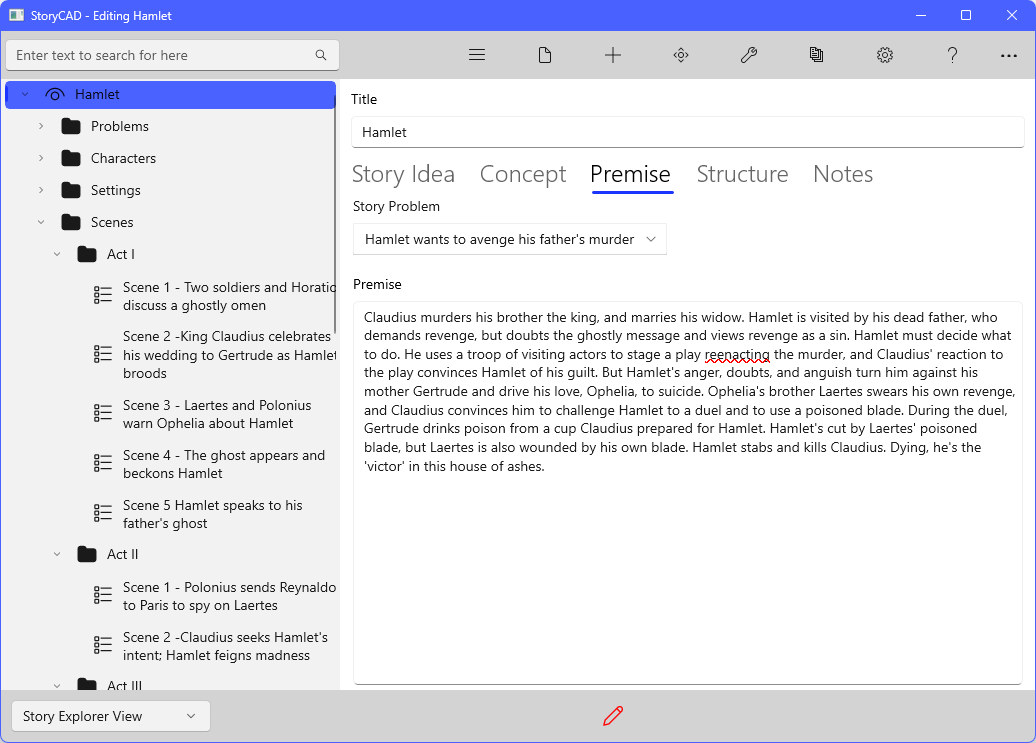Click the red pencil edit status icon
Screen dimensions: 1036x743
click(613, 716)
